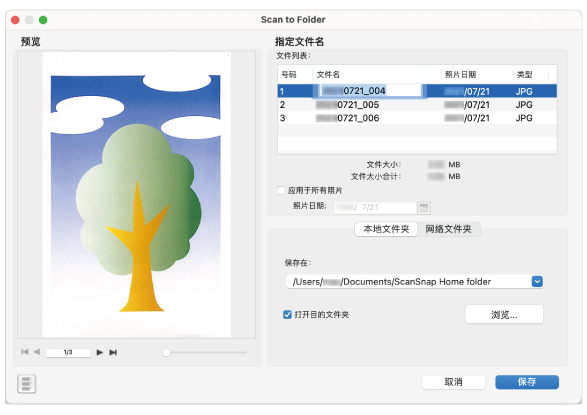The width and height of the screenshot is (587, 415).
Task: Go to first page in preview
Action: point(25,352)
